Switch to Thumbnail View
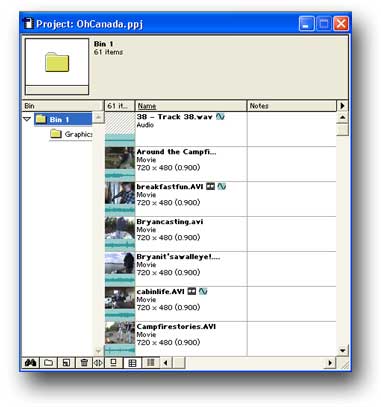This screenshot has height=407, width=381. coord(132,363)
